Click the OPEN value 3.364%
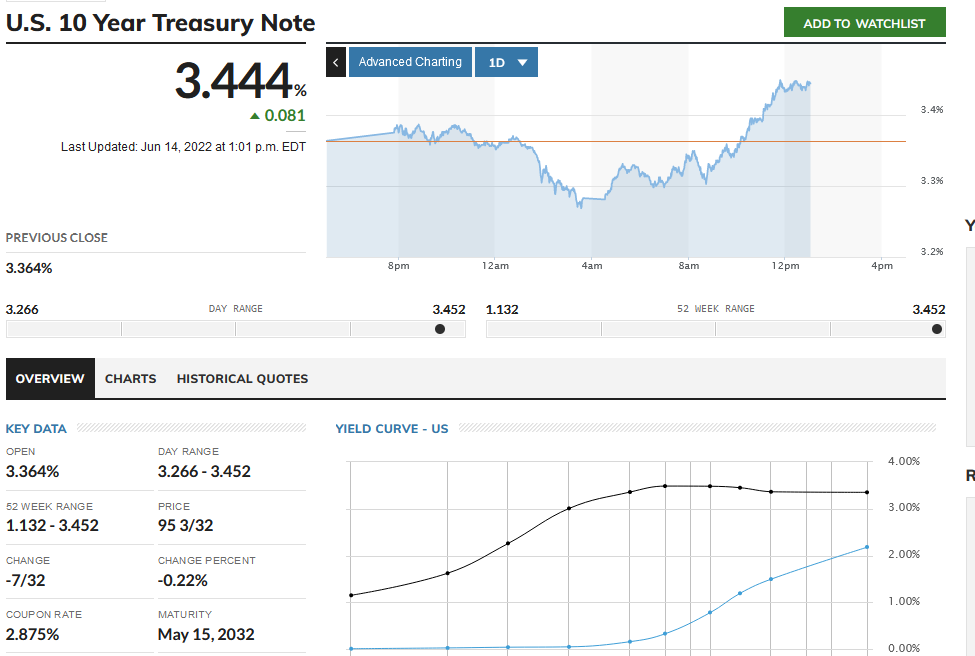975x656 pixels. (32, 471)
